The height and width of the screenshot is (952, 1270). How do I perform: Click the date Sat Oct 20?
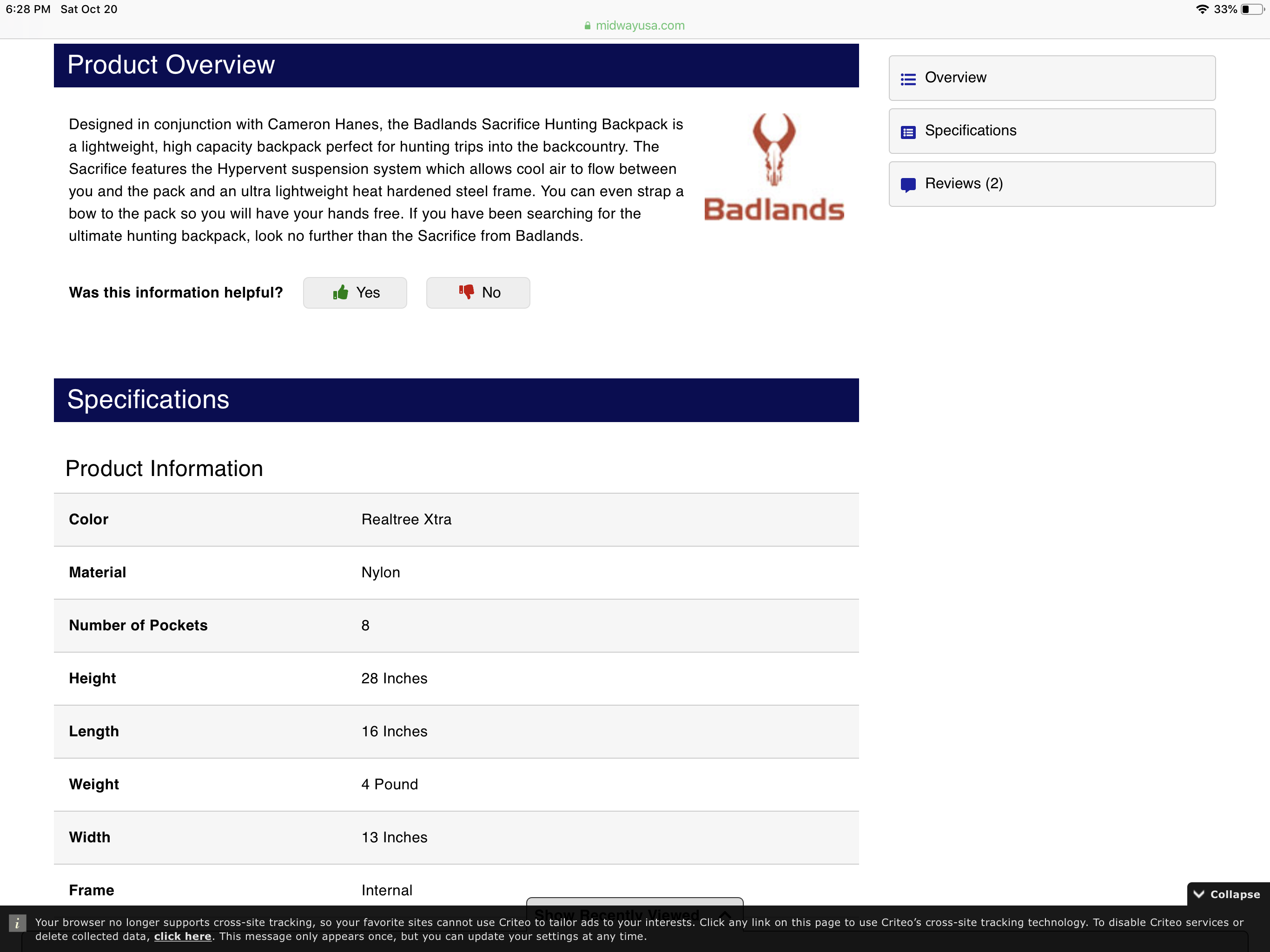(x=89, y=9)
